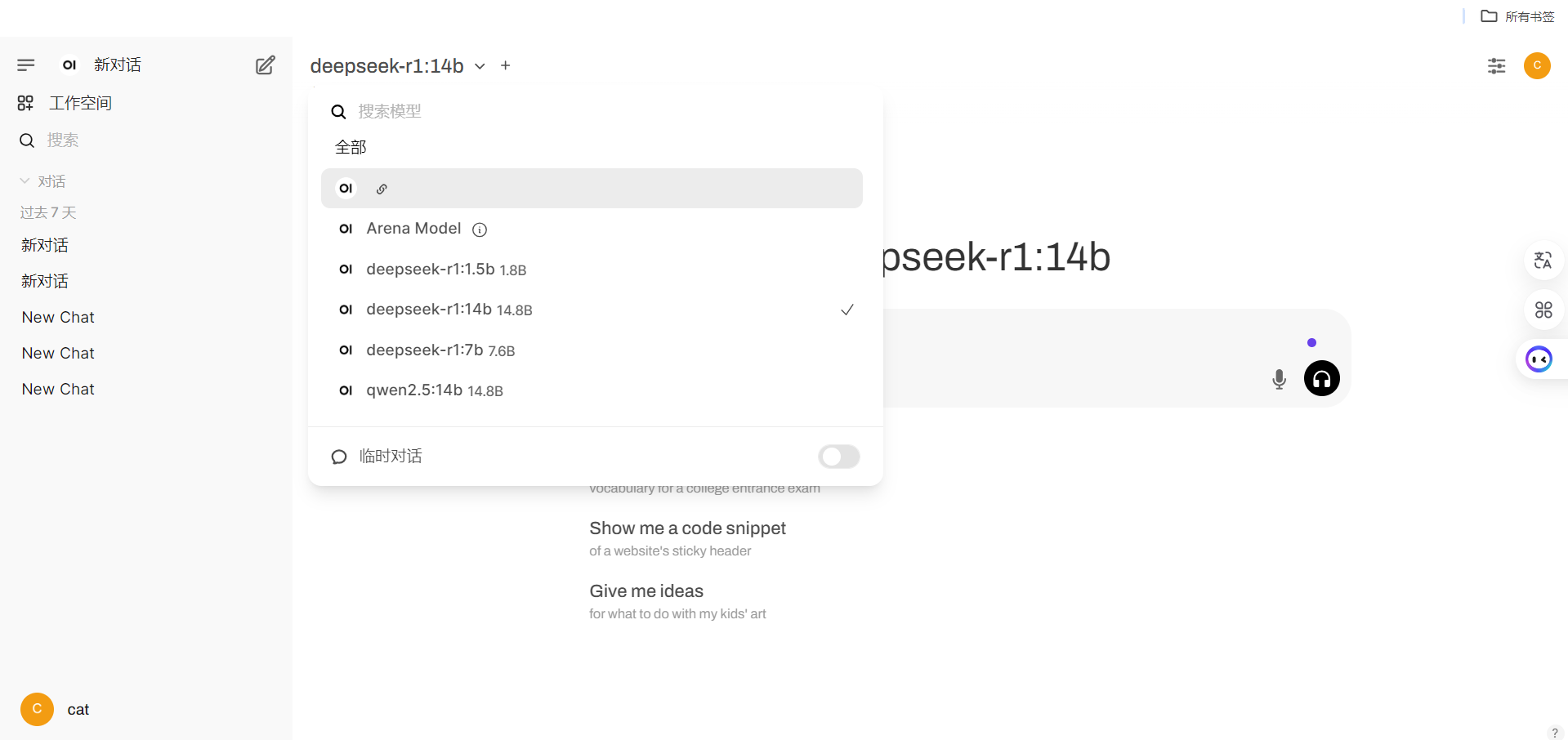Click the microphone voice input icon
1568x740 pixels.
(x=1280, y=379)
